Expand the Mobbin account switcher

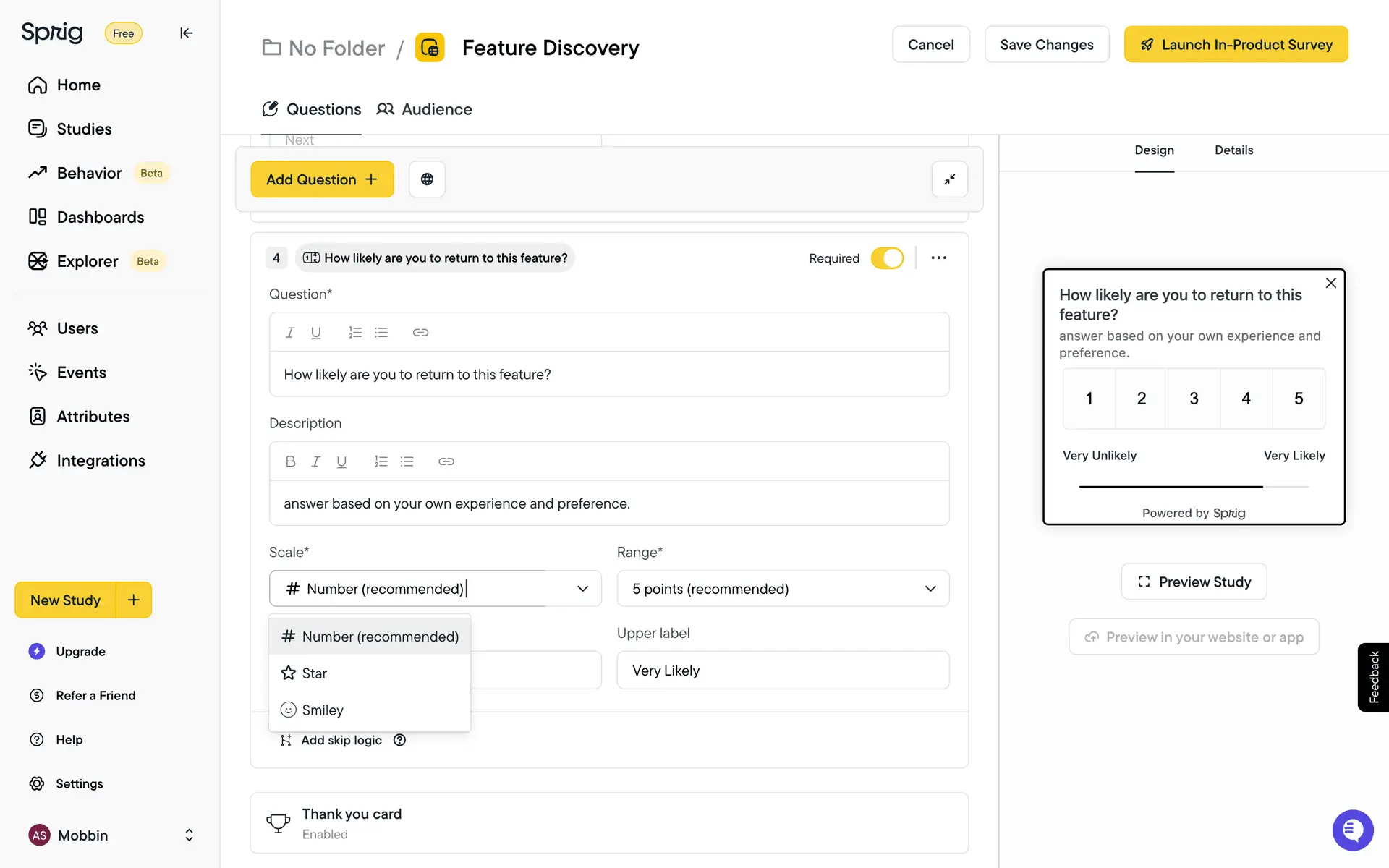(189, 835)
